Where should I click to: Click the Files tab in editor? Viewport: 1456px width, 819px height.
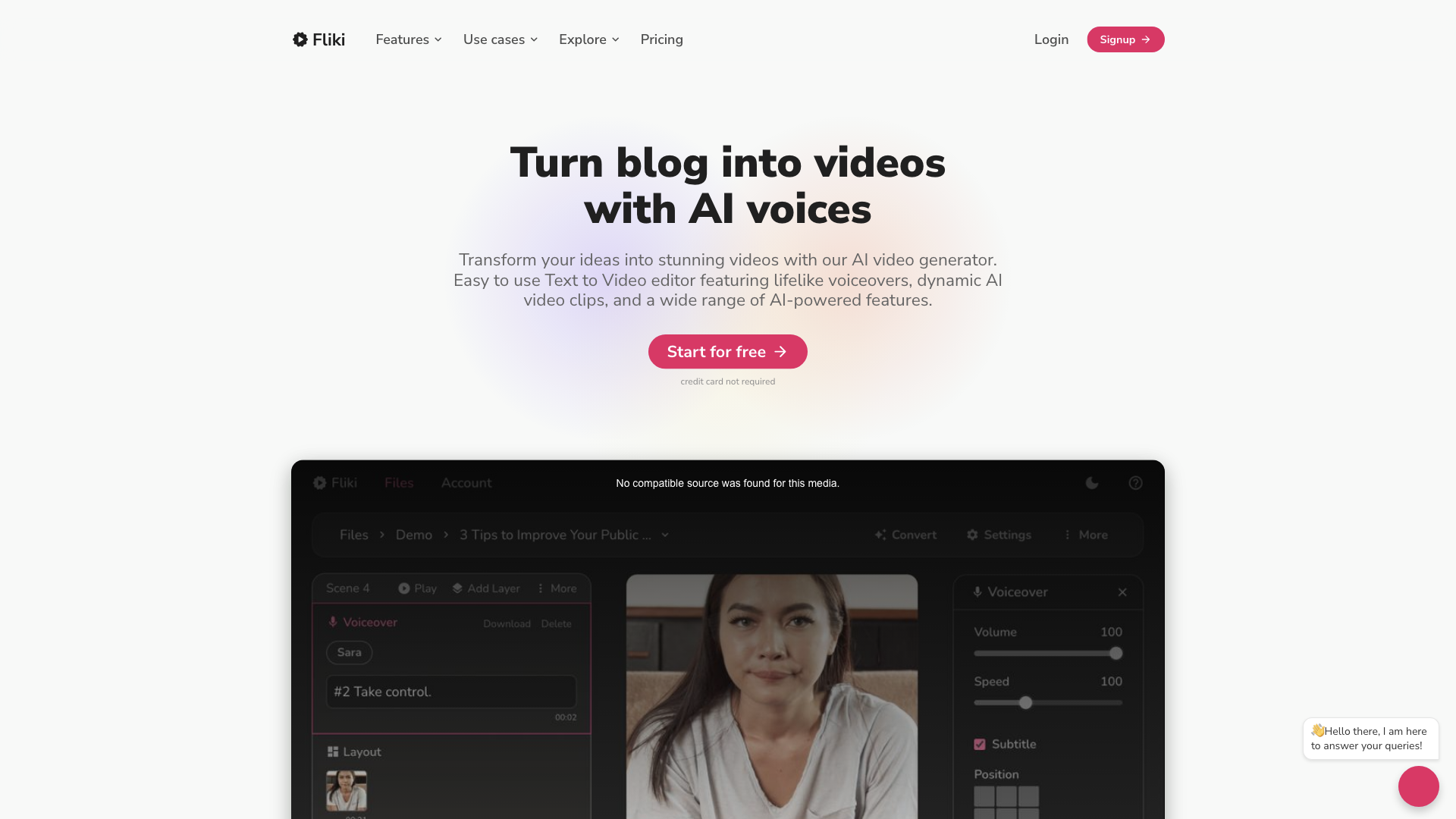399,483
